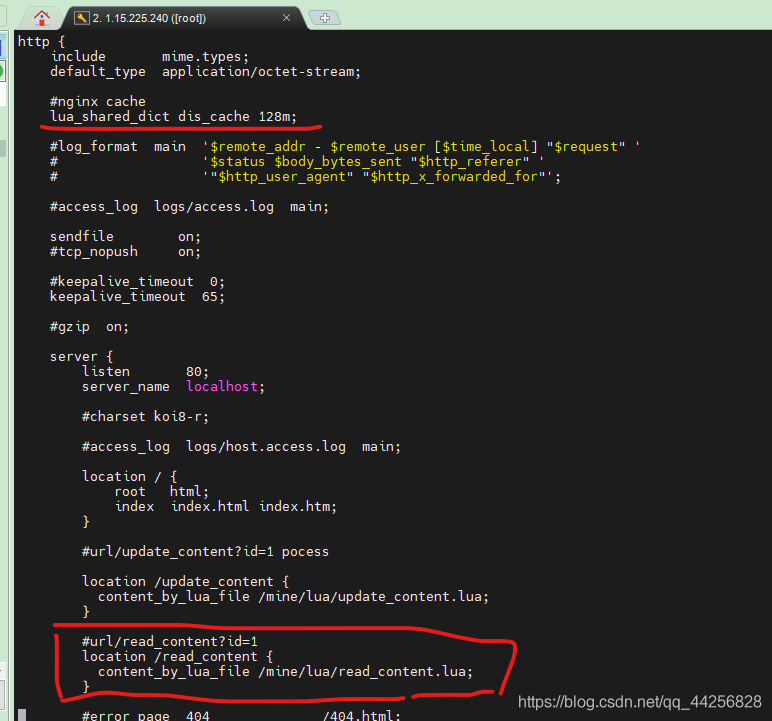Screen dimensions: 772x721
Task: Click the '#log_format main' comment line
Action: tap(345, 147)
